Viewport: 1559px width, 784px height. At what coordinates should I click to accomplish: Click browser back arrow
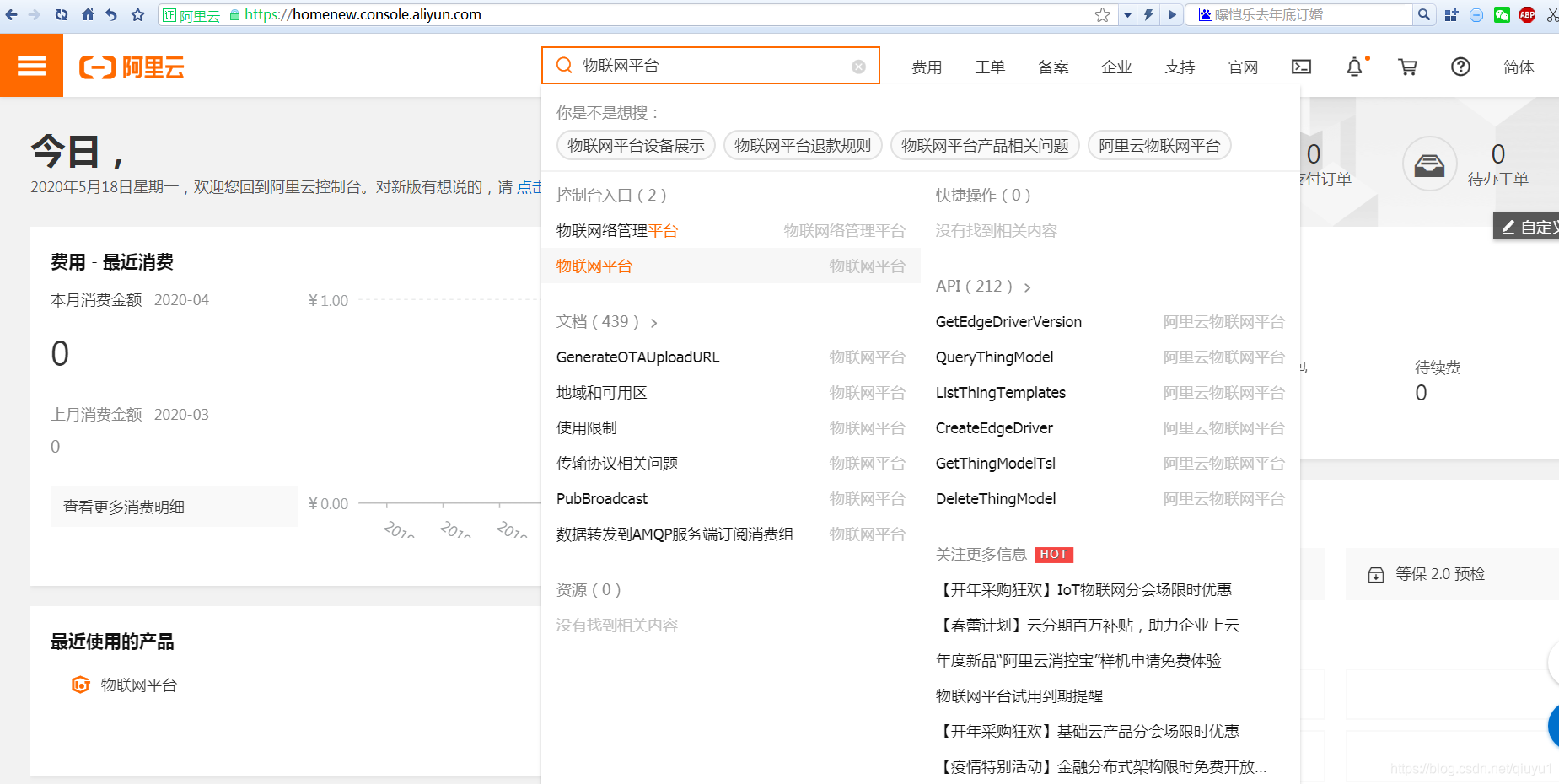click(11, 14)
